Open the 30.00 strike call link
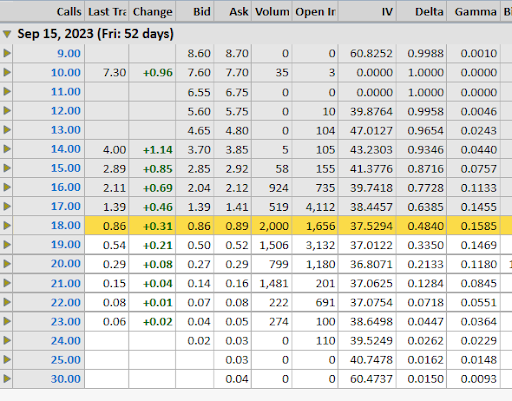This screenshot has height=401, width=512. [x=66, y=379]
